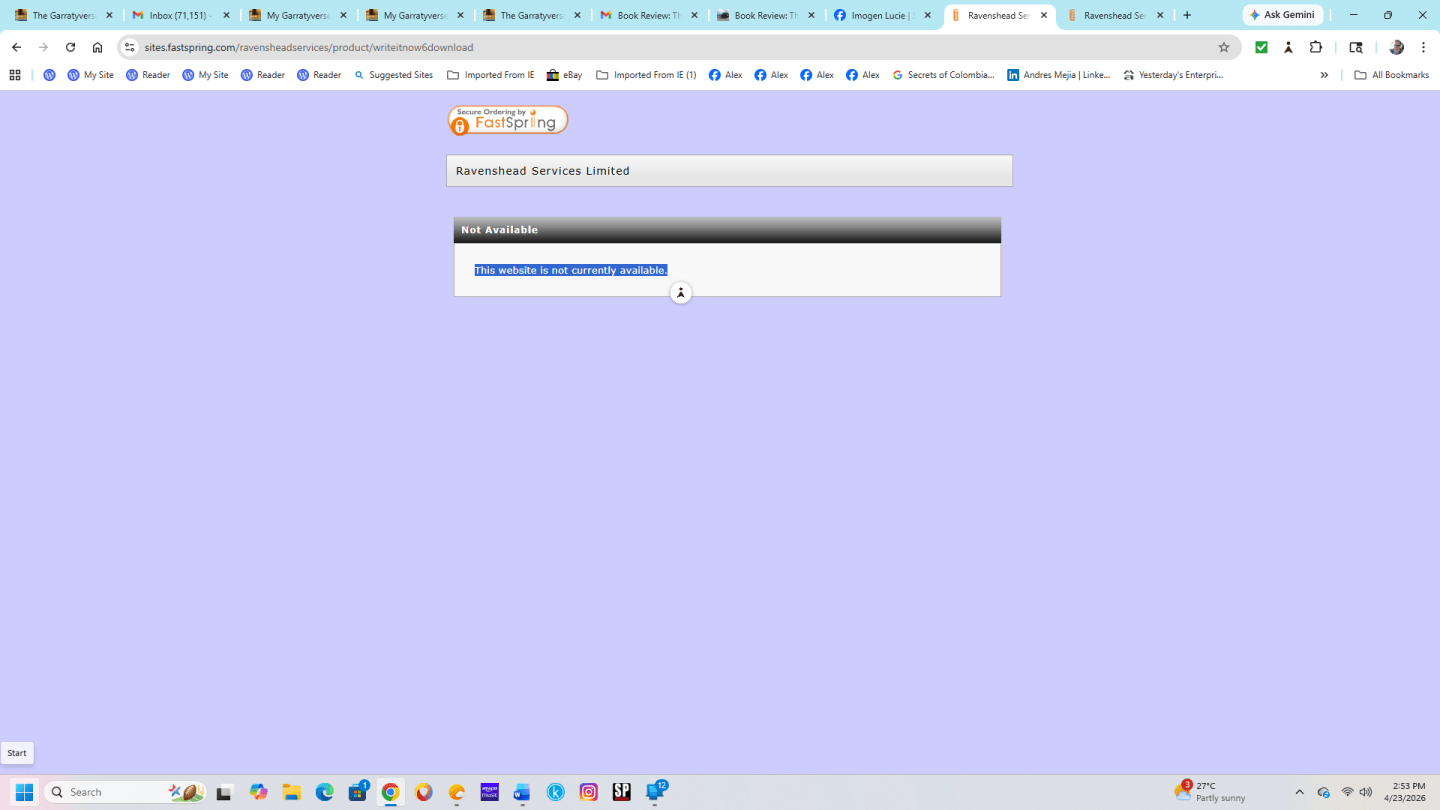1440x810 pixels.
Task: Open the FastSpring secure ordering logo
Action: [x=507, y=119]
